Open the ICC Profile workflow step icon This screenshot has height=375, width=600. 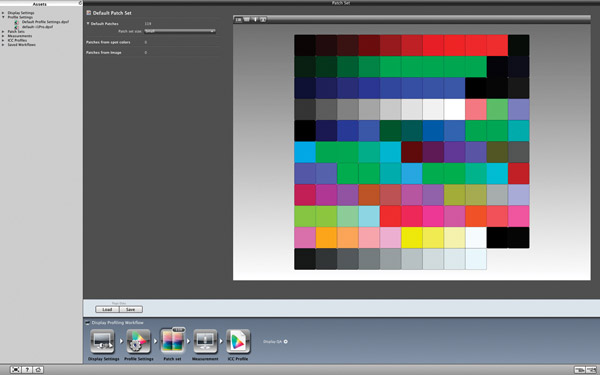(238, 341)
